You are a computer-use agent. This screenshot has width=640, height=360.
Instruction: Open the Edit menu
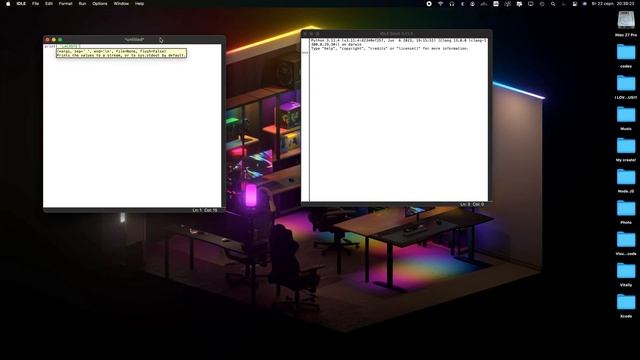tap(49, 4)
